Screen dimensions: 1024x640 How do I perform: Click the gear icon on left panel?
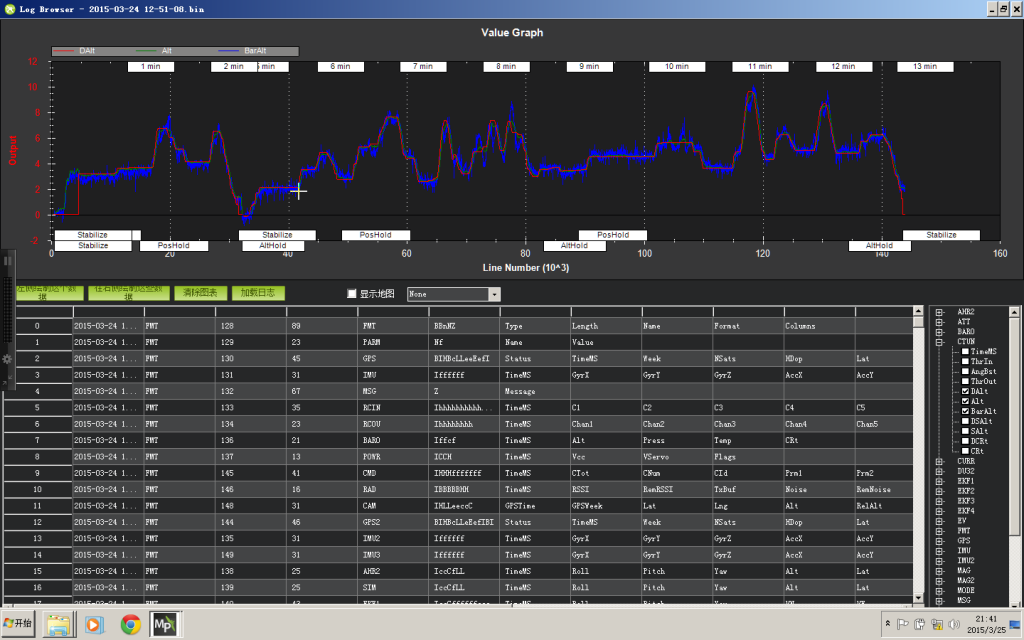tap(7, 359)
